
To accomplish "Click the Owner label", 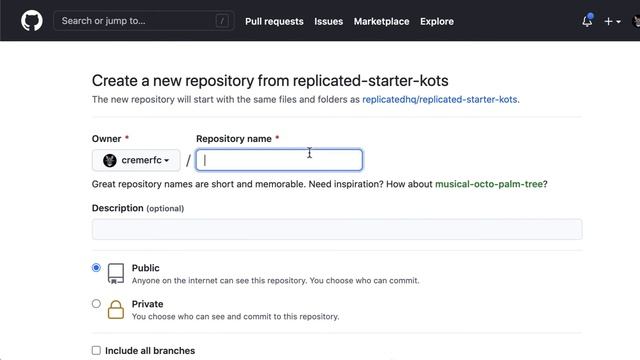I will click(x=107, y=139).
